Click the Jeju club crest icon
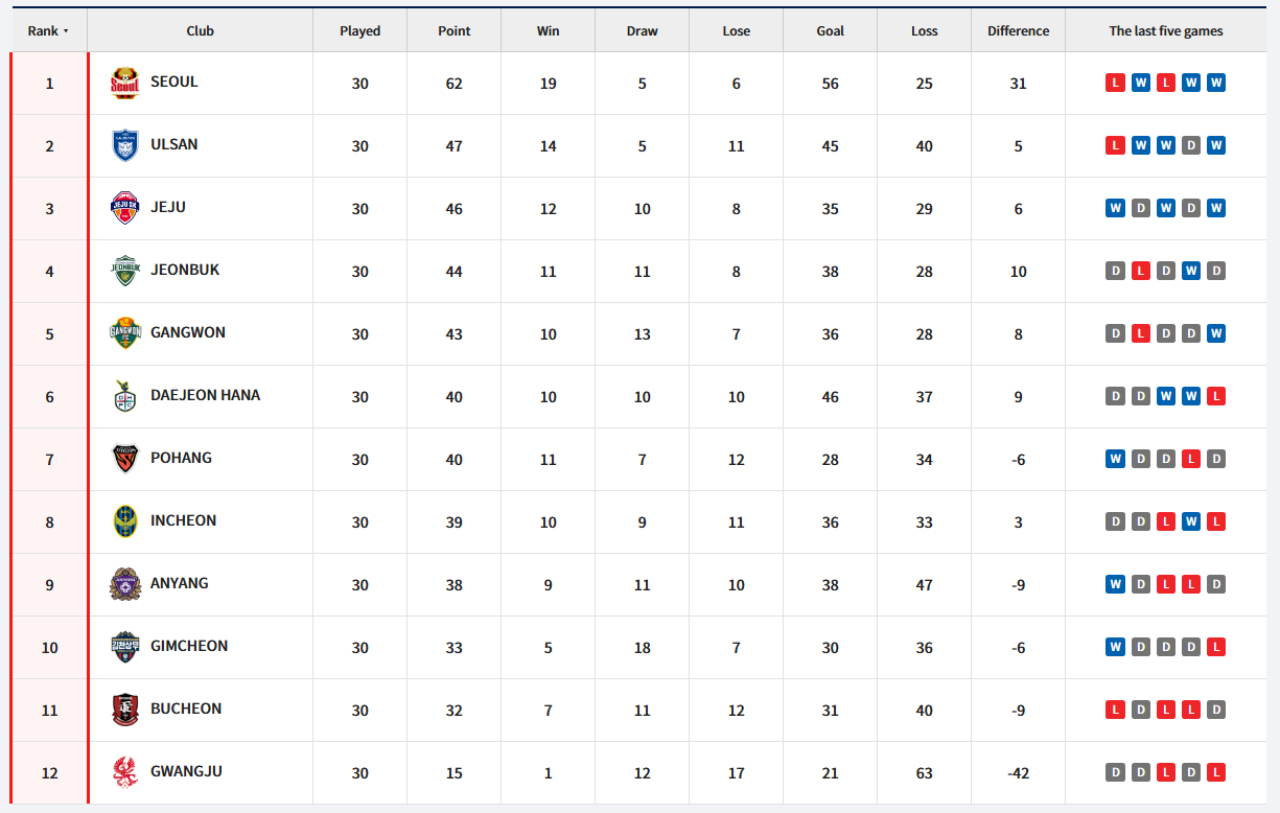The height and width of the screenshot is (813, 1280). pyautogui.click(x=125, y=208)
